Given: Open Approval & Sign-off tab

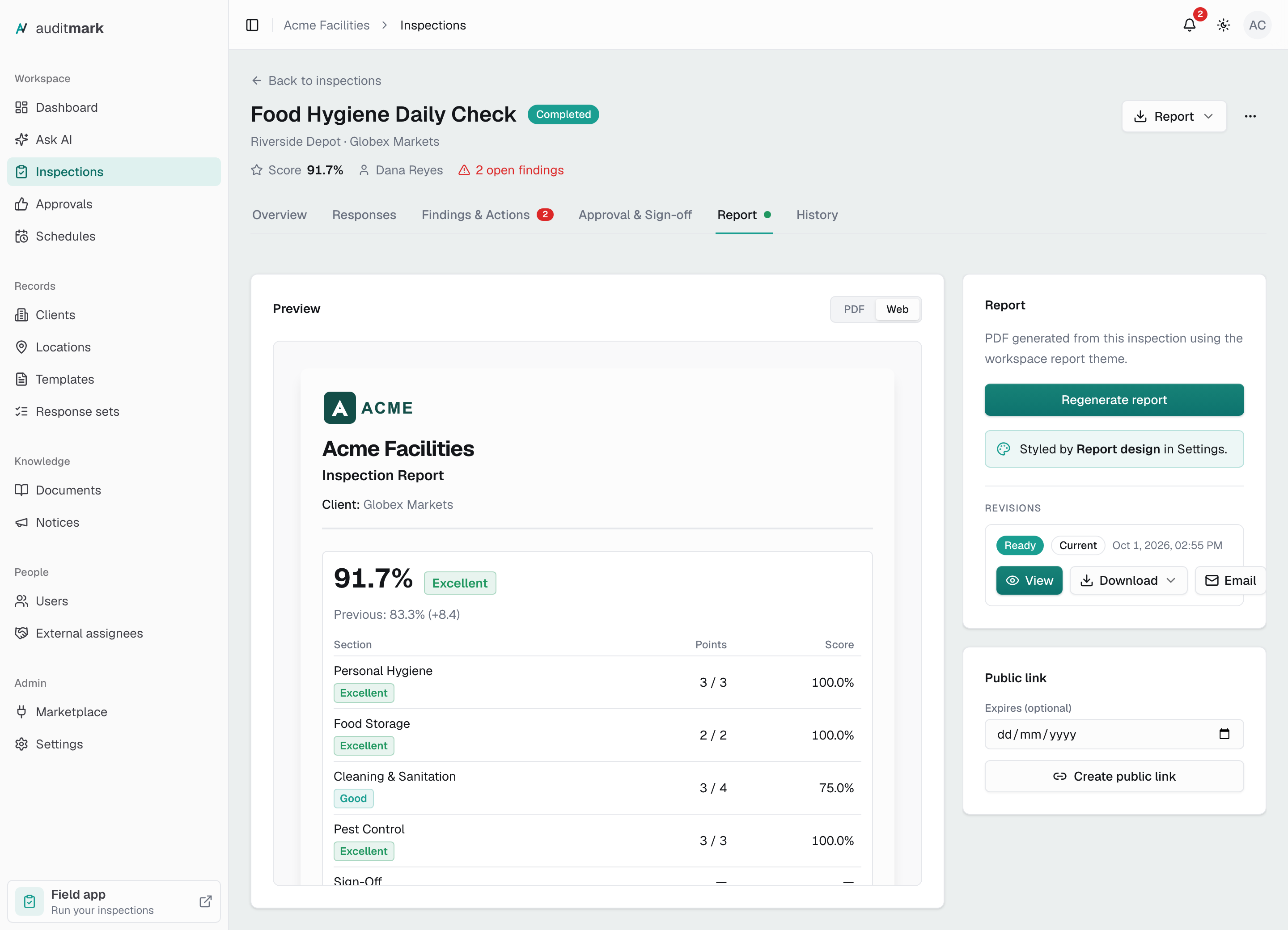Looking at the screenshot, I should [635, 215].
